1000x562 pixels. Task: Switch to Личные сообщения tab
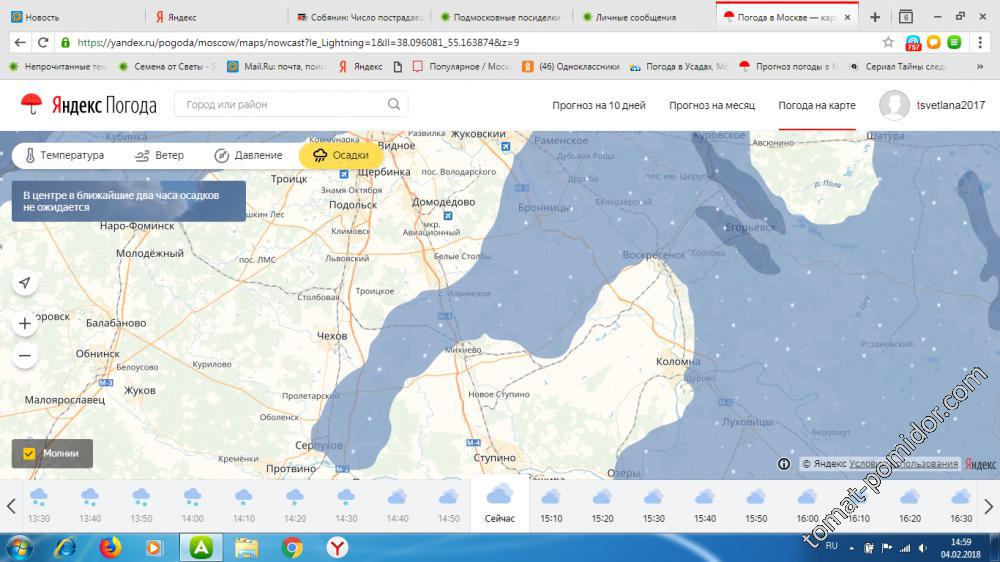tap(644, 17)
